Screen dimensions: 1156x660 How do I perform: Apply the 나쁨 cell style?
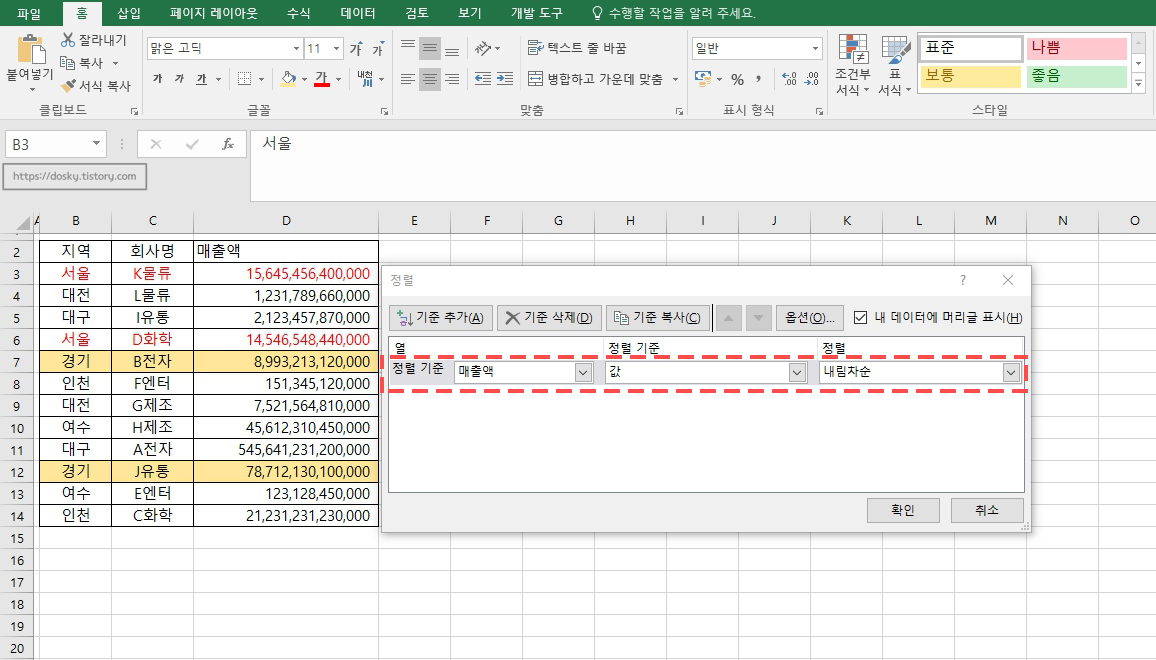1077,48
